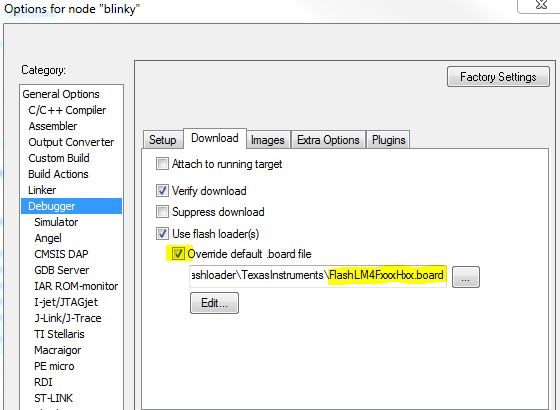Go to Extra Options tab
This screenshot has width=560, height=410.
328,140
